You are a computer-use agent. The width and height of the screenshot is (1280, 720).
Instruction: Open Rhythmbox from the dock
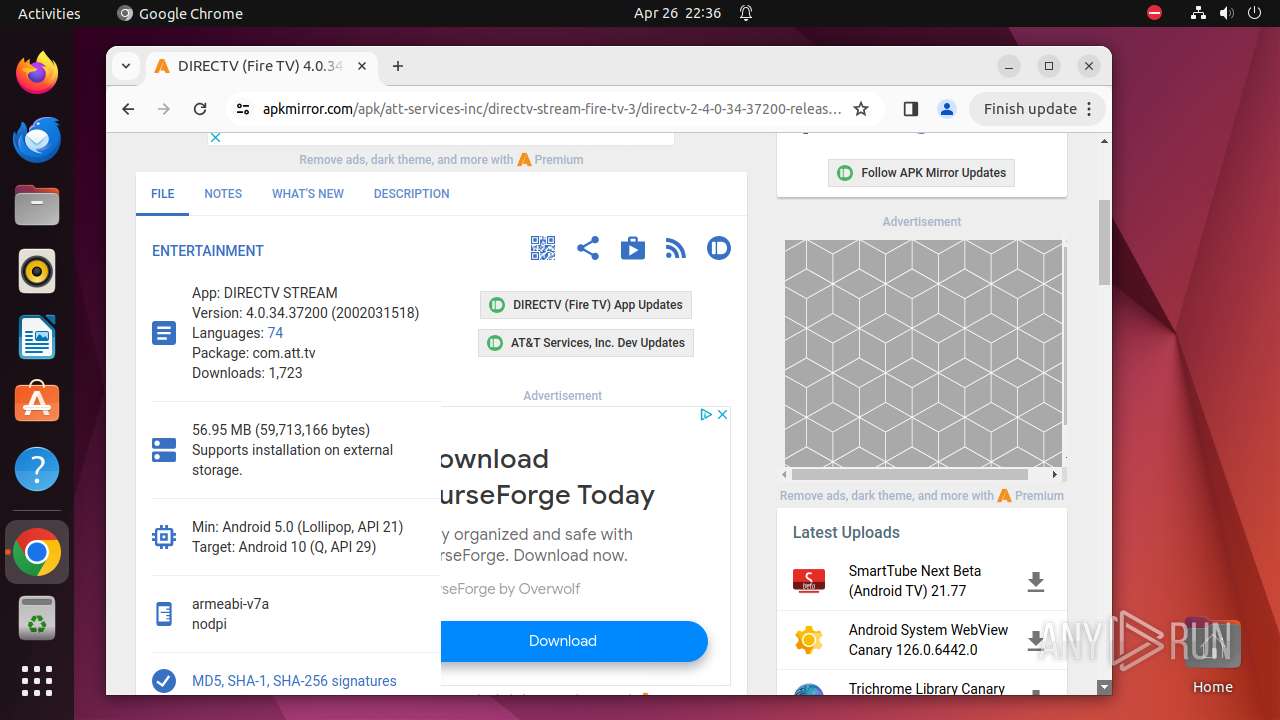pos(37,271)
